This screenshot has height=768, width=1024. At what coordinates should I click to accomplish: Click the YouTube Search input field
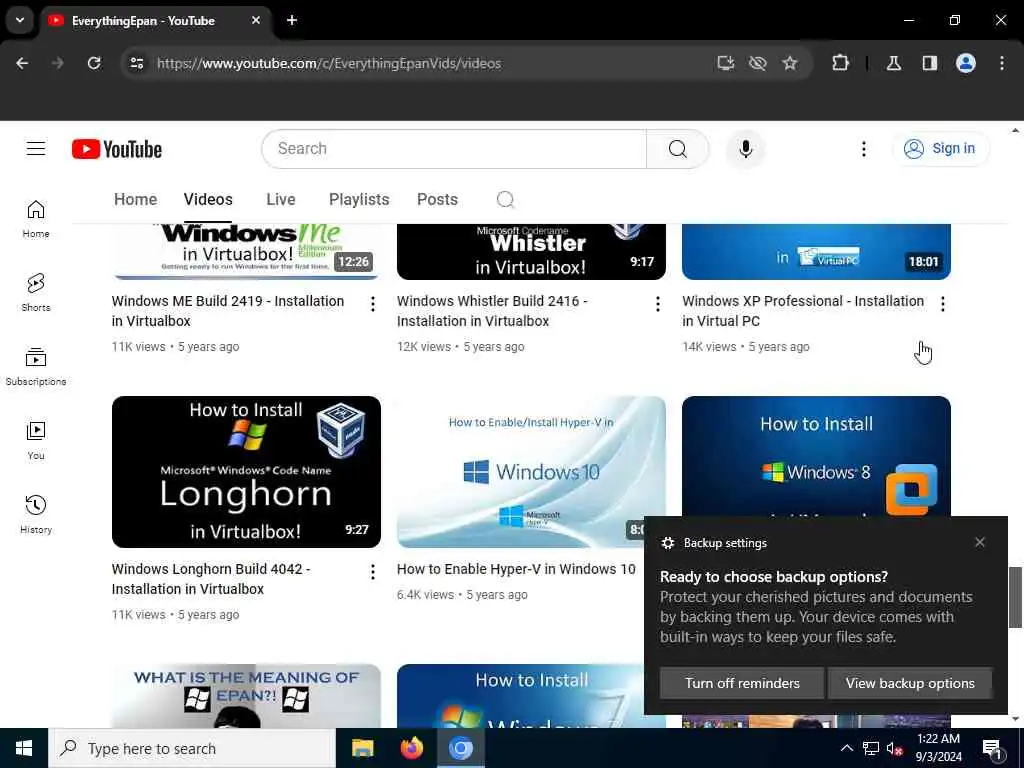454,149
